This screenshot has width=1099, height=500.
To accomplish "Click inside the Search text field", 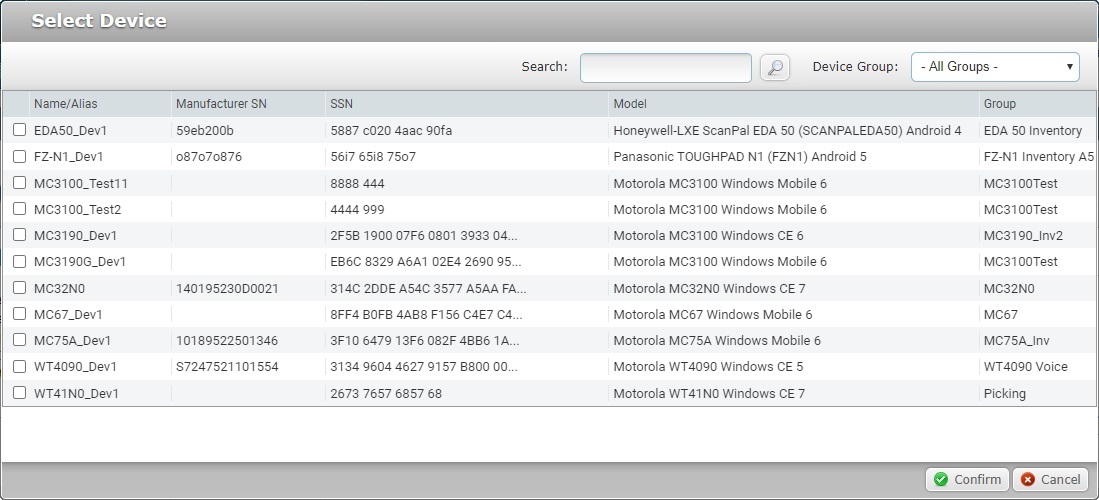I will pyautogui.click(x=665, y=67).
